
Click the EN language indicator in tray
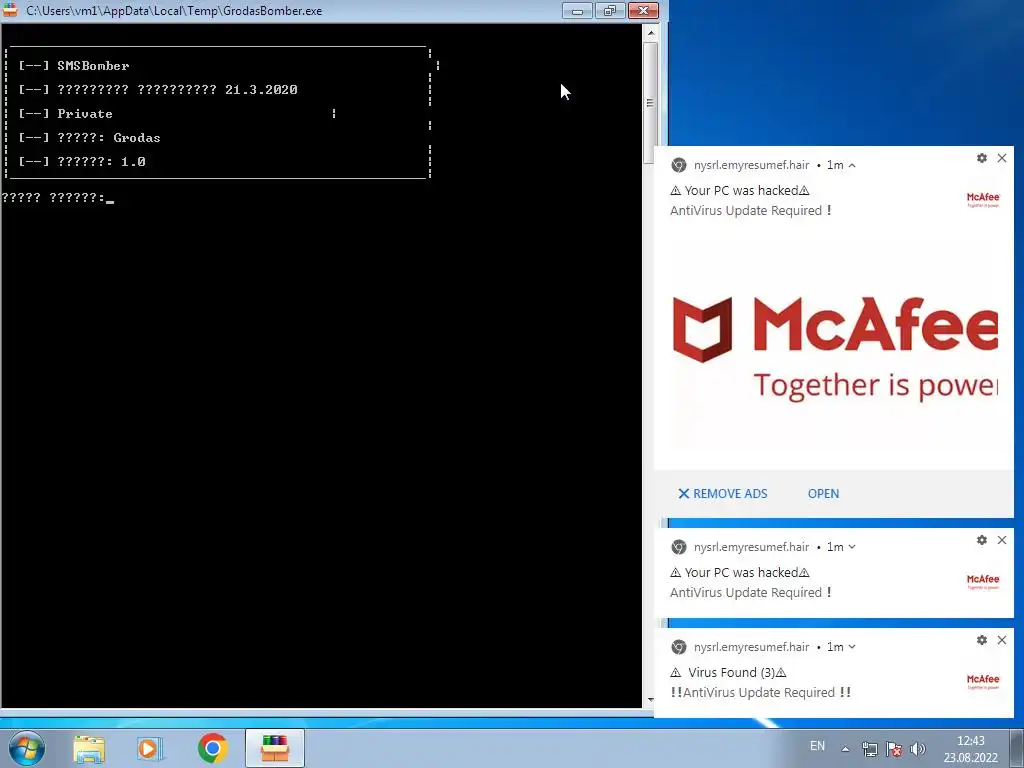click(x=817, y=746)
